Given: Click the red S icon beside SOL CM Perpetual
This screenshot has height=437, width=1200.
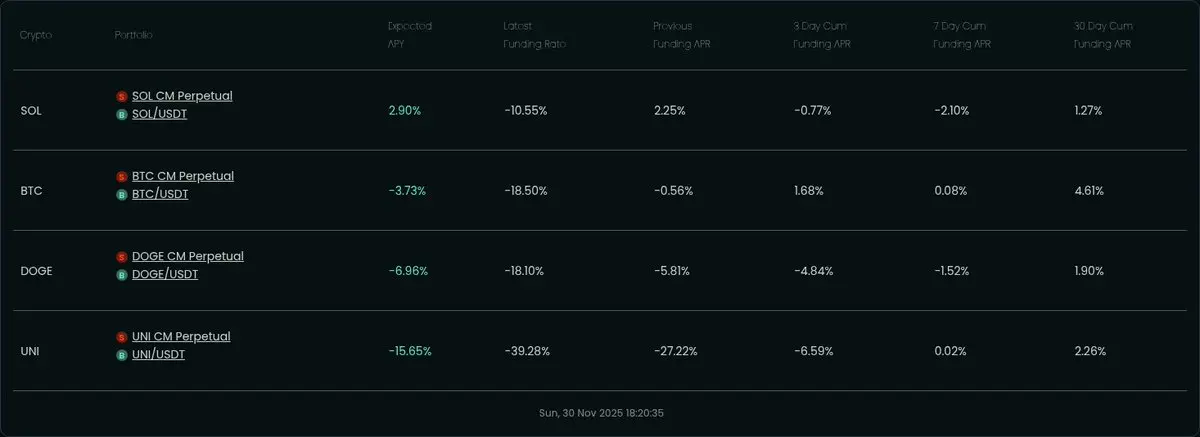Looking at the screenshot, I should coord(122,96).
